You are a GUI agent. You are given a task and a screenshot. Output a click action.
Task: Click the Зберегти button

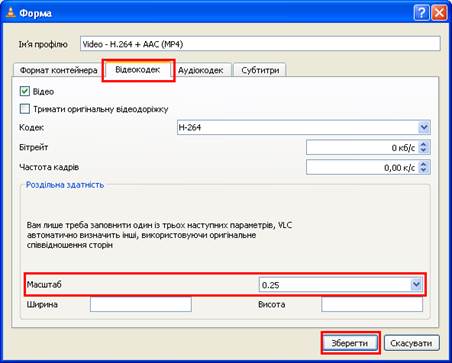[350, 343]
